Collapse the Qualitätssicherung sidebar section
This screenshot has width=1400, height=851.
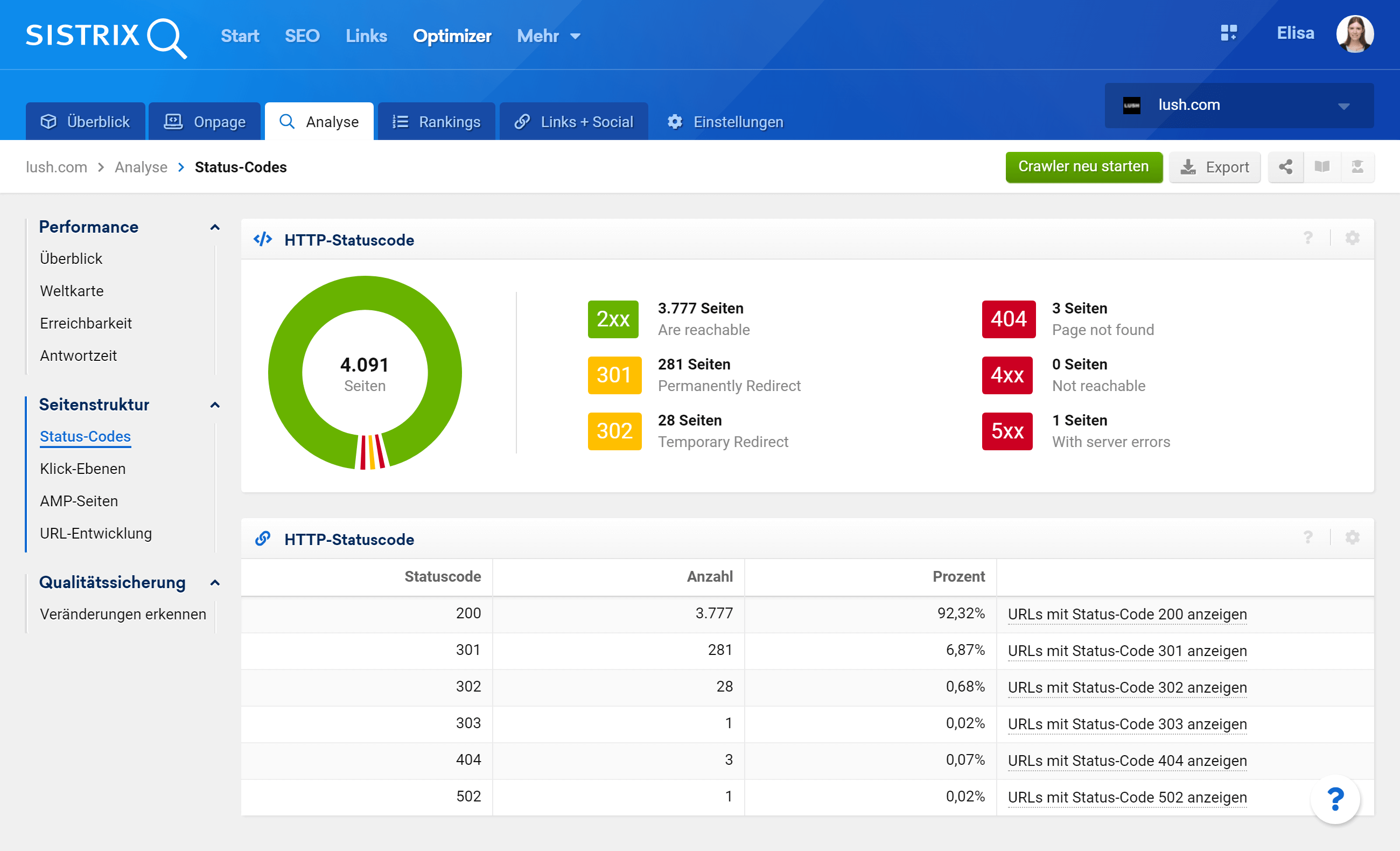(x=215, y=583)
